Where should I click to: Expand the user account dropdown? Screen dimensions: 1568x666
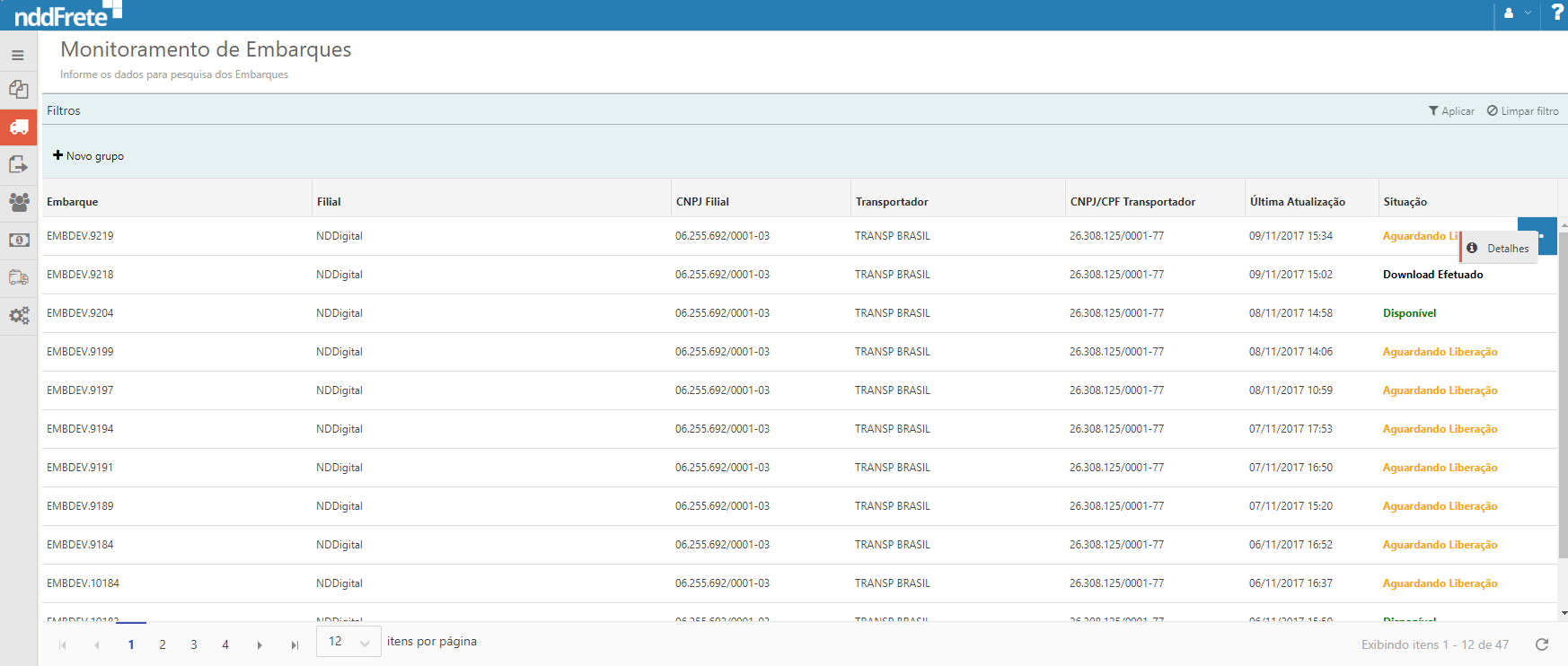coord(1517,13)
